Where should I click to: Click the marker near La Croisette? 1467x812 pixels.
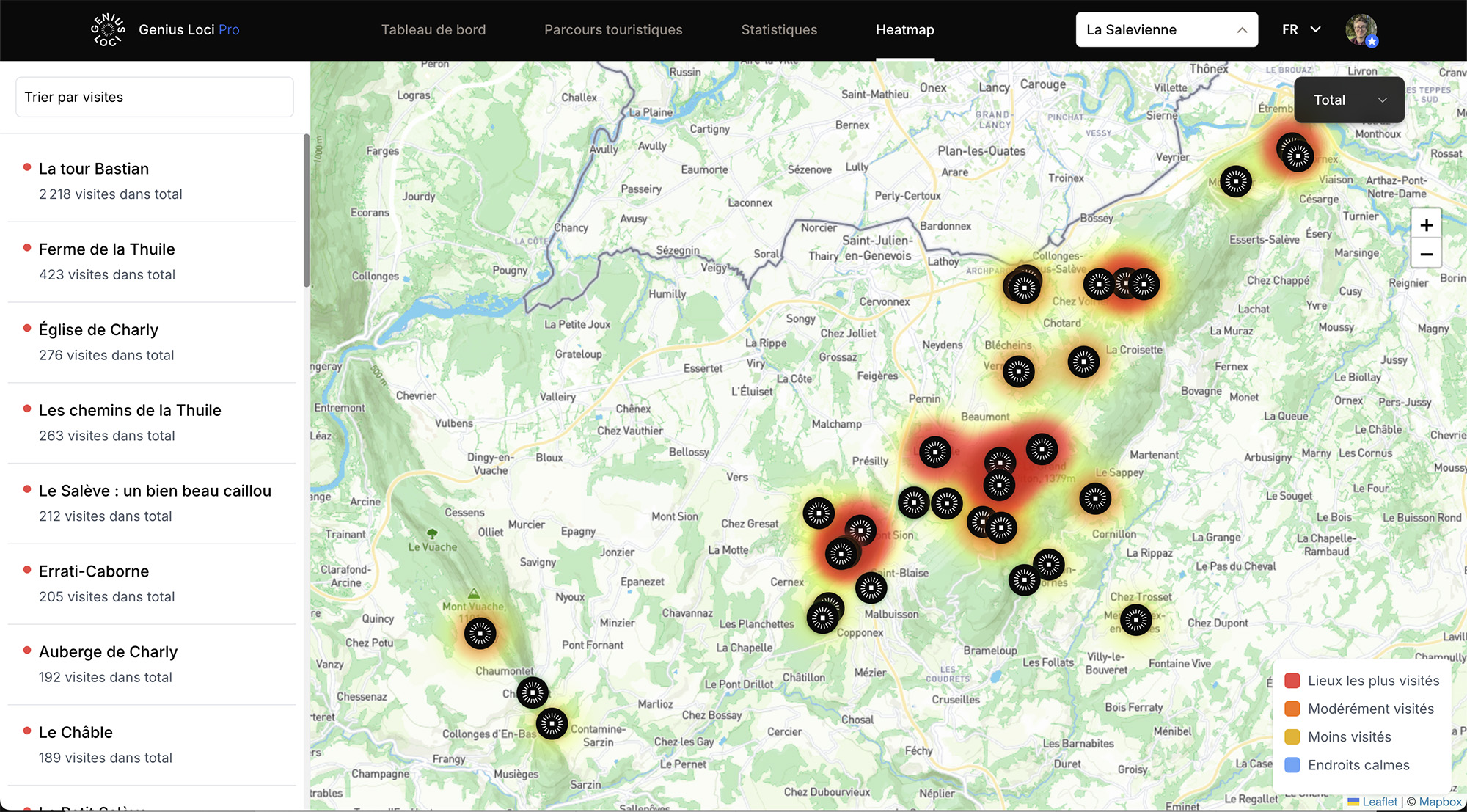1083,362
